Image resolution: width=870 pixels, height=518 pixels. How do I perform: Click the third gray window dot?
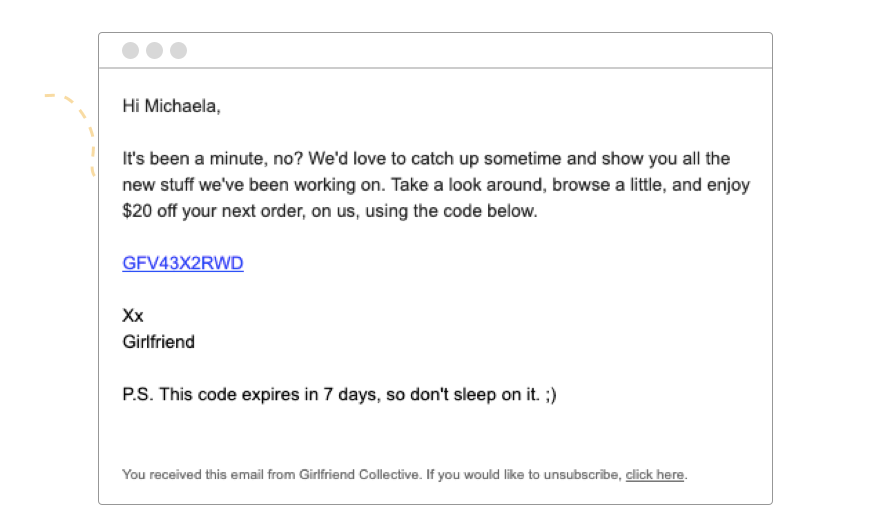(x=178, y=50)
